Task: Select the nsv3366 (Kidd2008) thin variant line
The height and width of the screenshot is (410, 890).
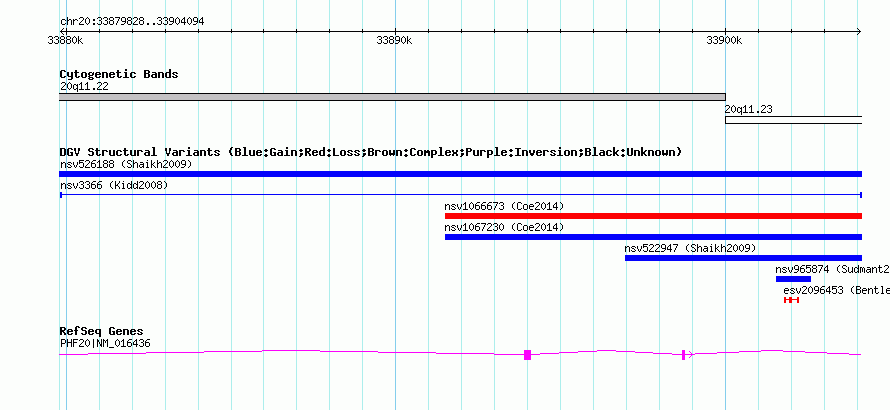Action: (x=460, y=195)
